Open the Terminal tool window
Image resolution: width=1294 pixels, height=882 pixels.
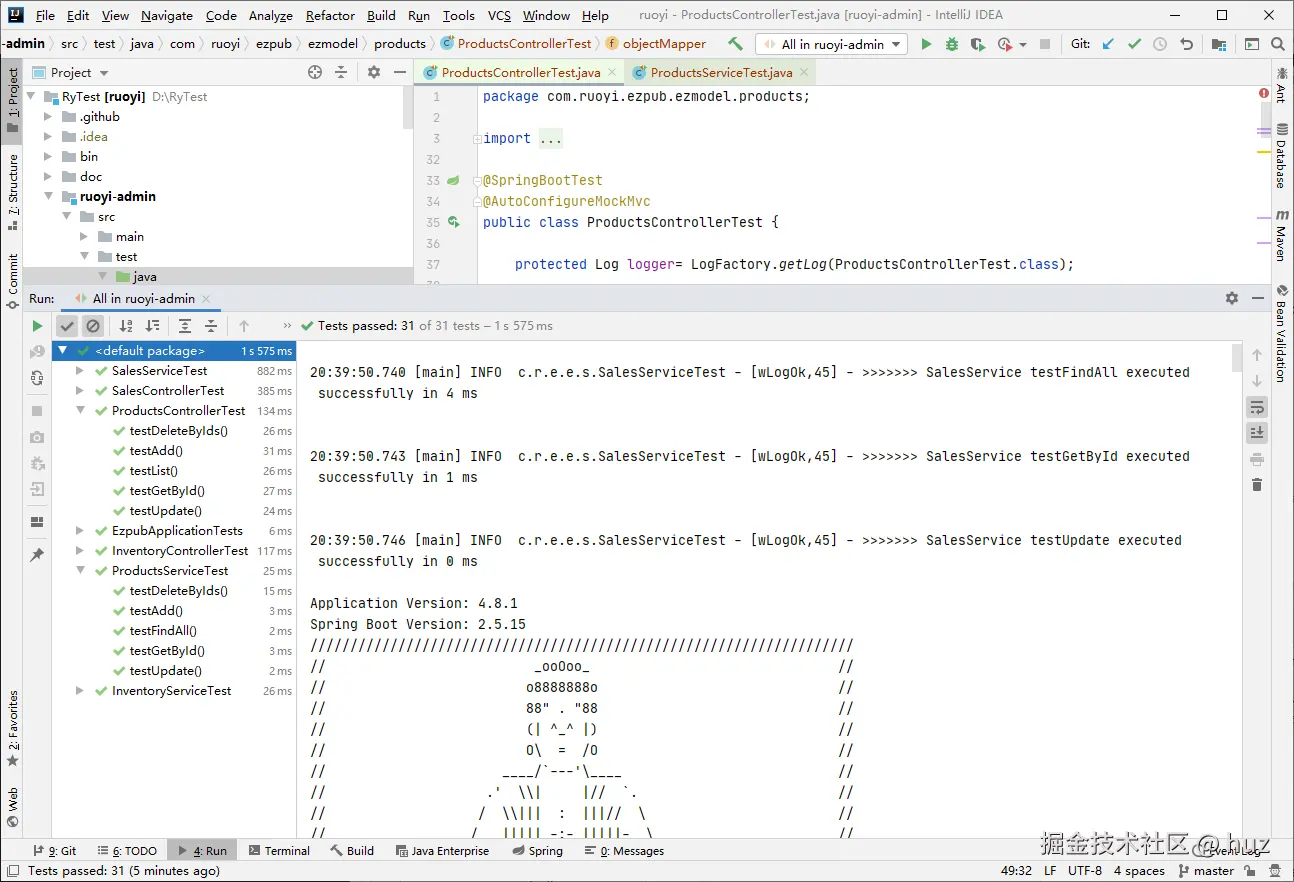click(278, 851)
